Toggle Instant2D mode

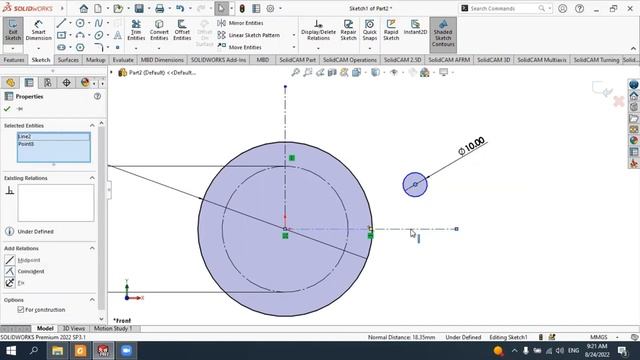click(x=415, y=28)
